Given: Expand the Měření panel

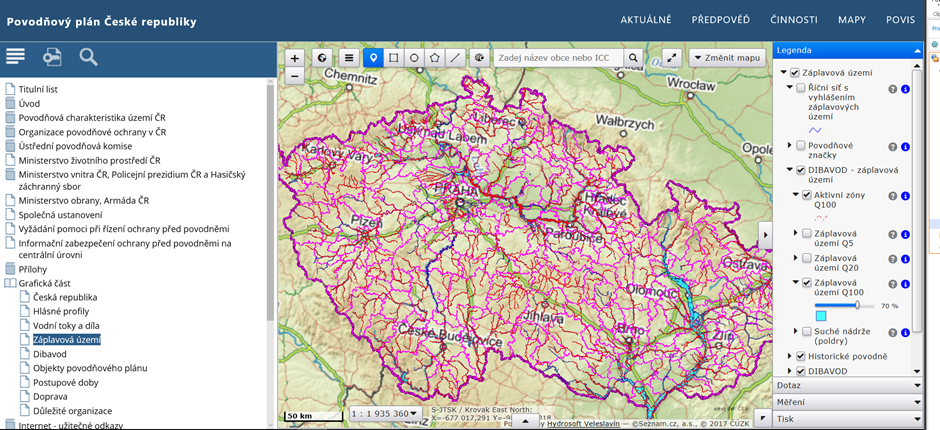Looking at the screenshot, I should (x=846, y=401).
